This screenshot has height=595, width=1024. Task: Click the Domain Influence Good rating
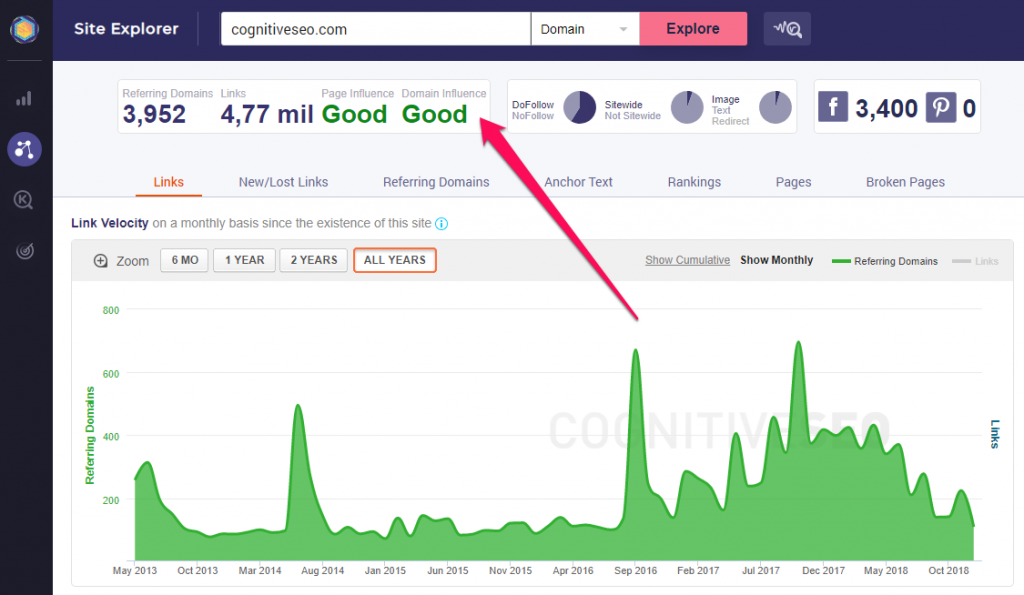tap(435, 114)
